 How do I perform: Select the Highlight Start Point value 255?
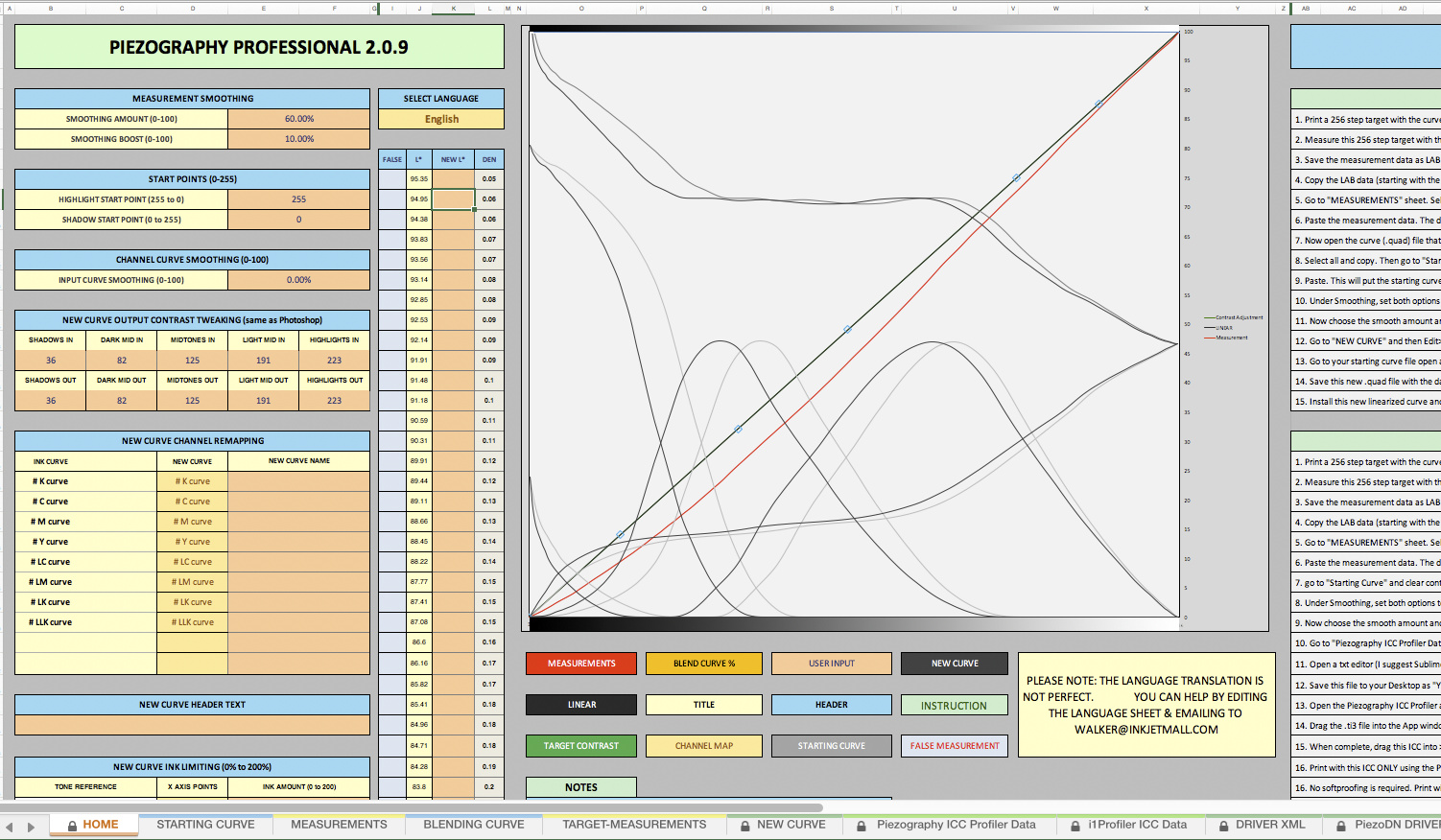(x=298, y=199)
